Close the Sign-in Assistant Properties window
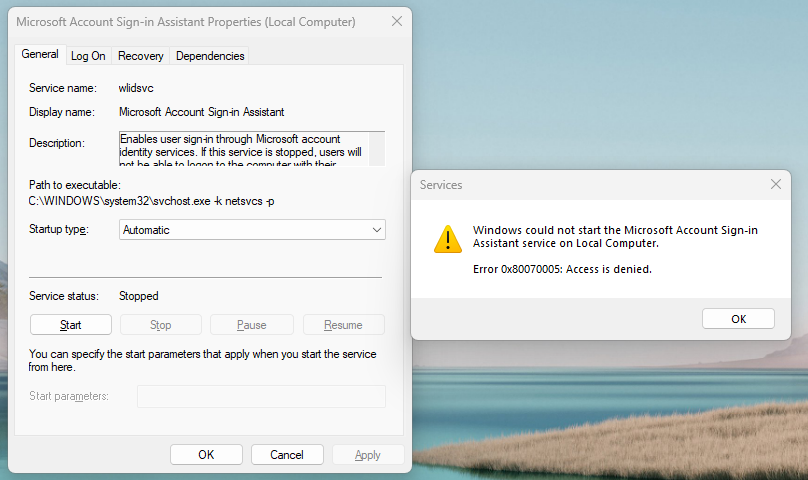 pos(397,21)
